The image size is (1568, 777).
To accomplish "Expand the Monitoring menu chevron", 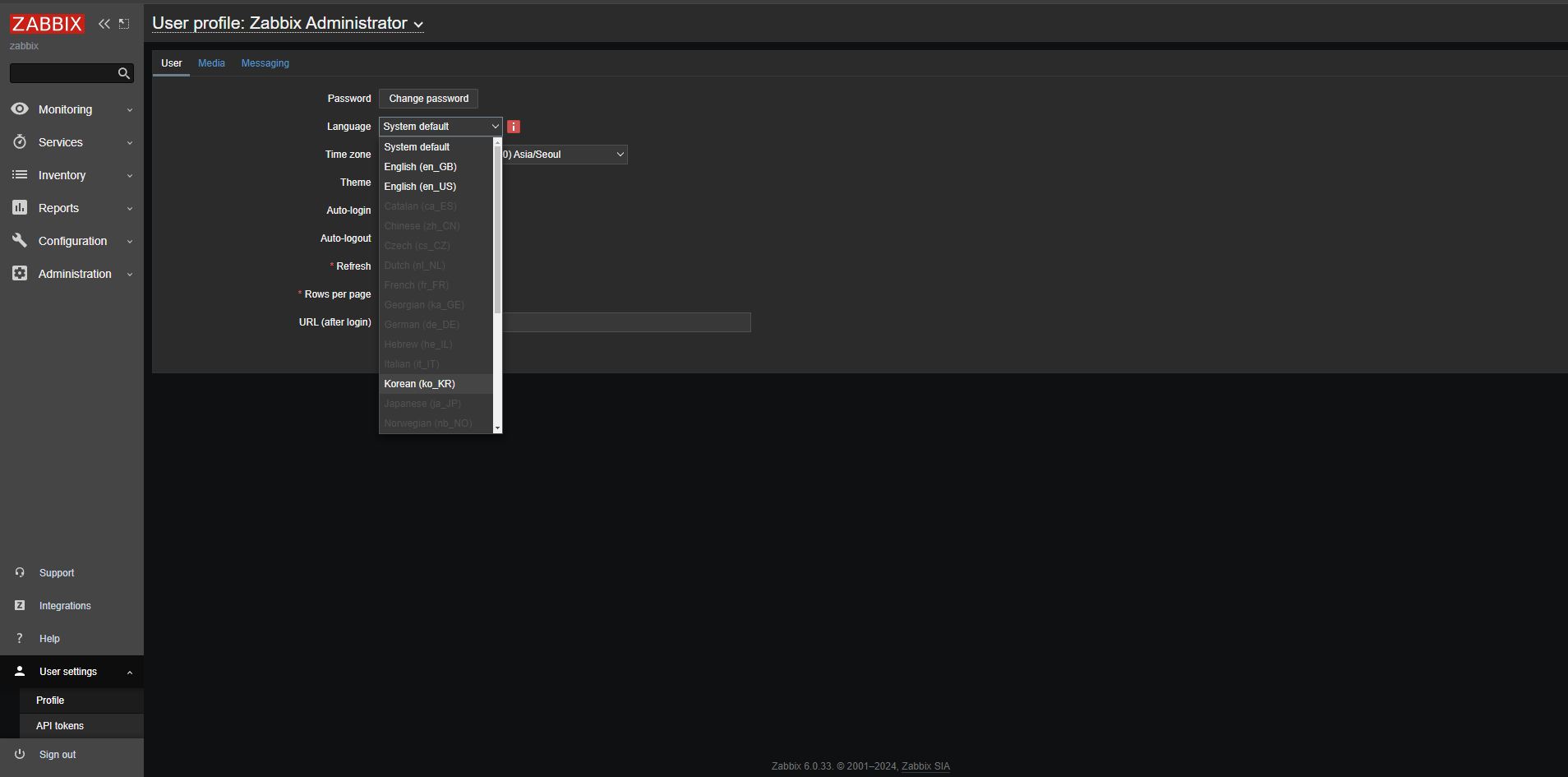I will [130, 110].
